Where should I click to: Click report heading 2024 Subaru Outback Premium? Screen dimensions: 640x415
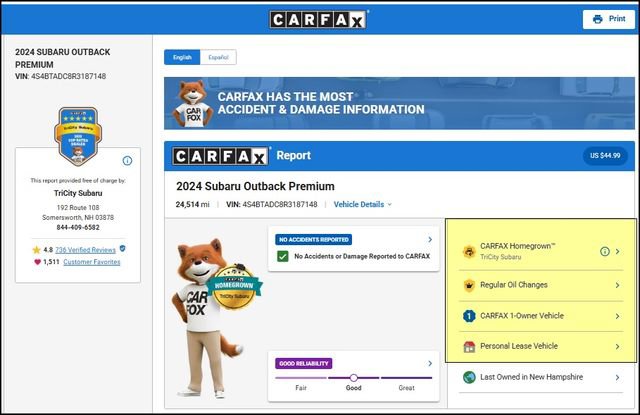[x=255, y=186]
